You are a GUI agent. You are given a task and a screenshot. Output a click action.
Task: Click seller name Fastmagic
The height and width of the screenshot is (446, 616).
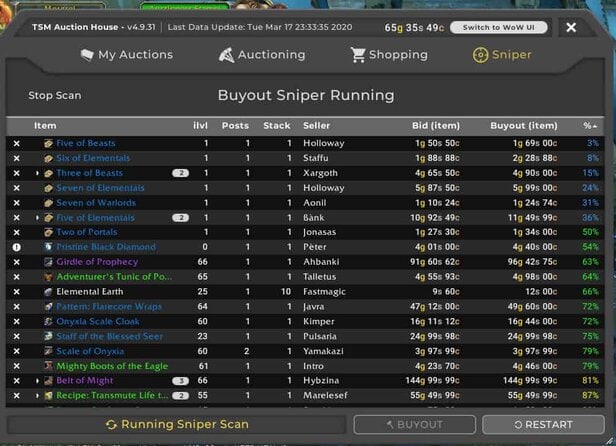click(324, 292)
